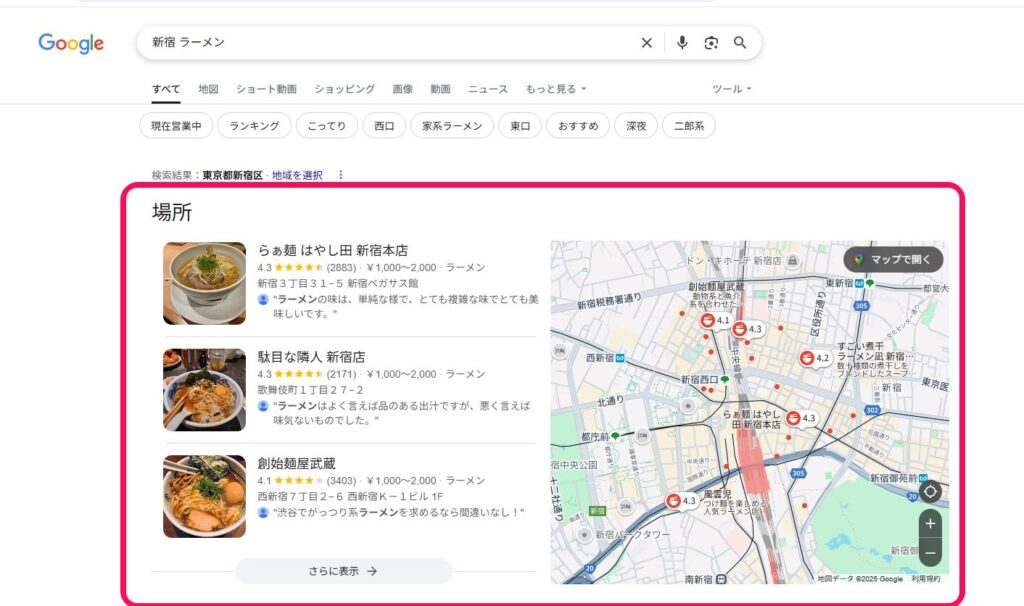Screen dimensions: 1024x606
Task: Clear the search query with X icon
Action: tap(647, 42)
